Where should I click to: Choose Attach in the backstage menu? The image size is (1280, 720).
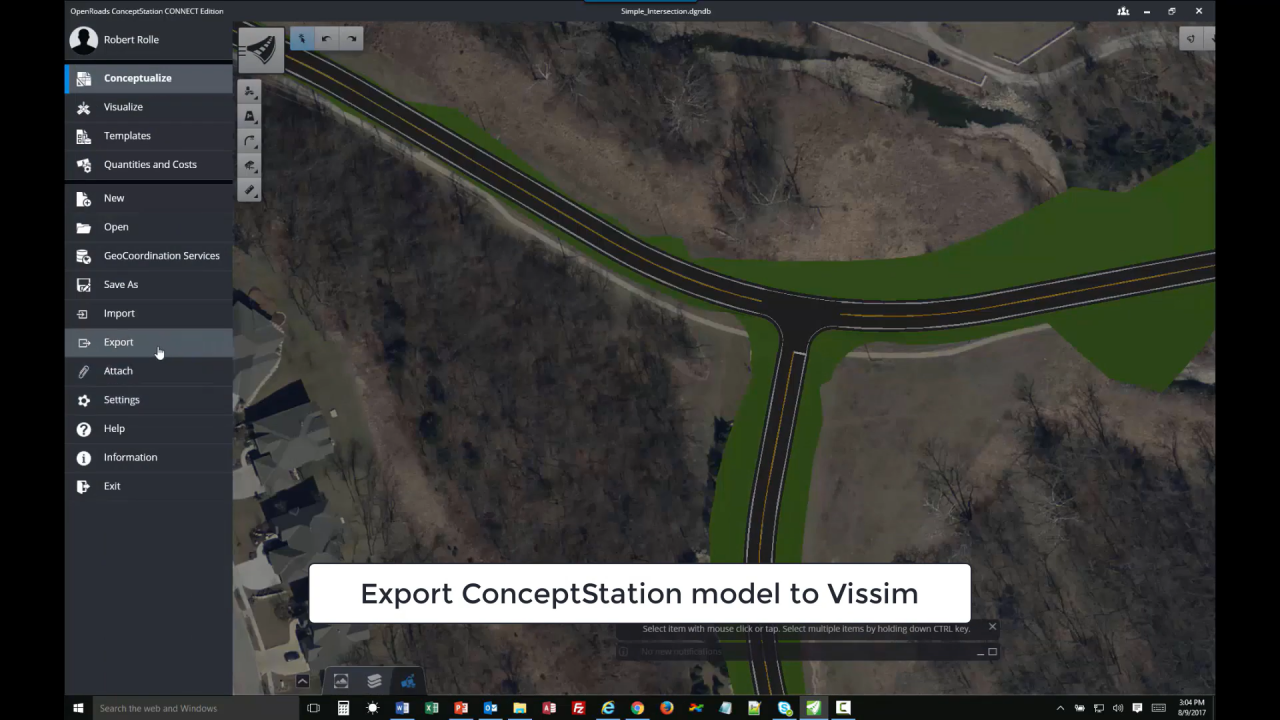(149, 371)
